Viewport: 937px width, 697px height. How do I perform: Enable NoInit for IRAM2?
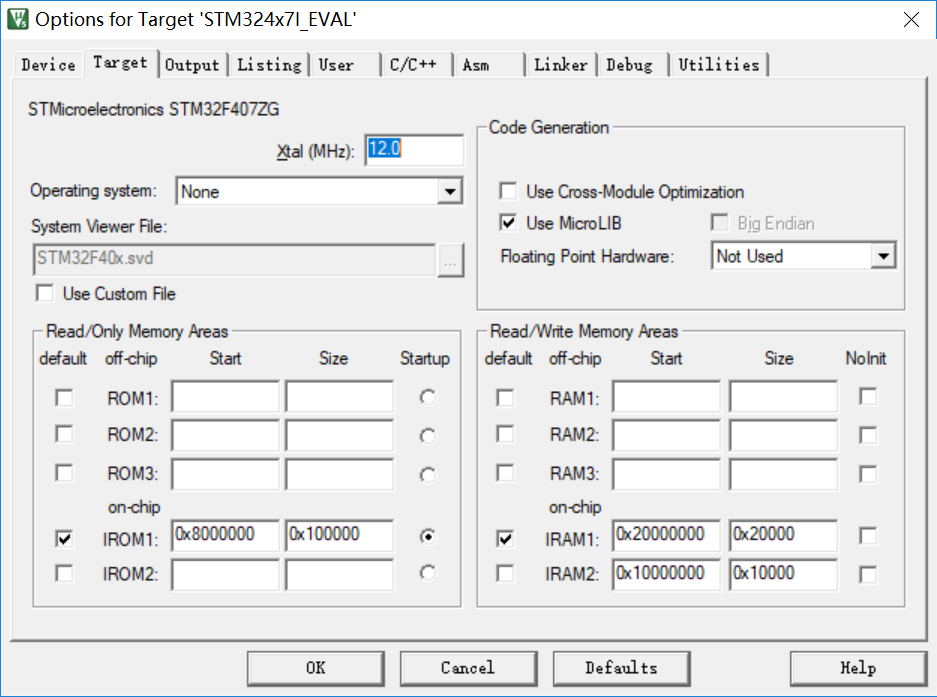coord(868,574)
